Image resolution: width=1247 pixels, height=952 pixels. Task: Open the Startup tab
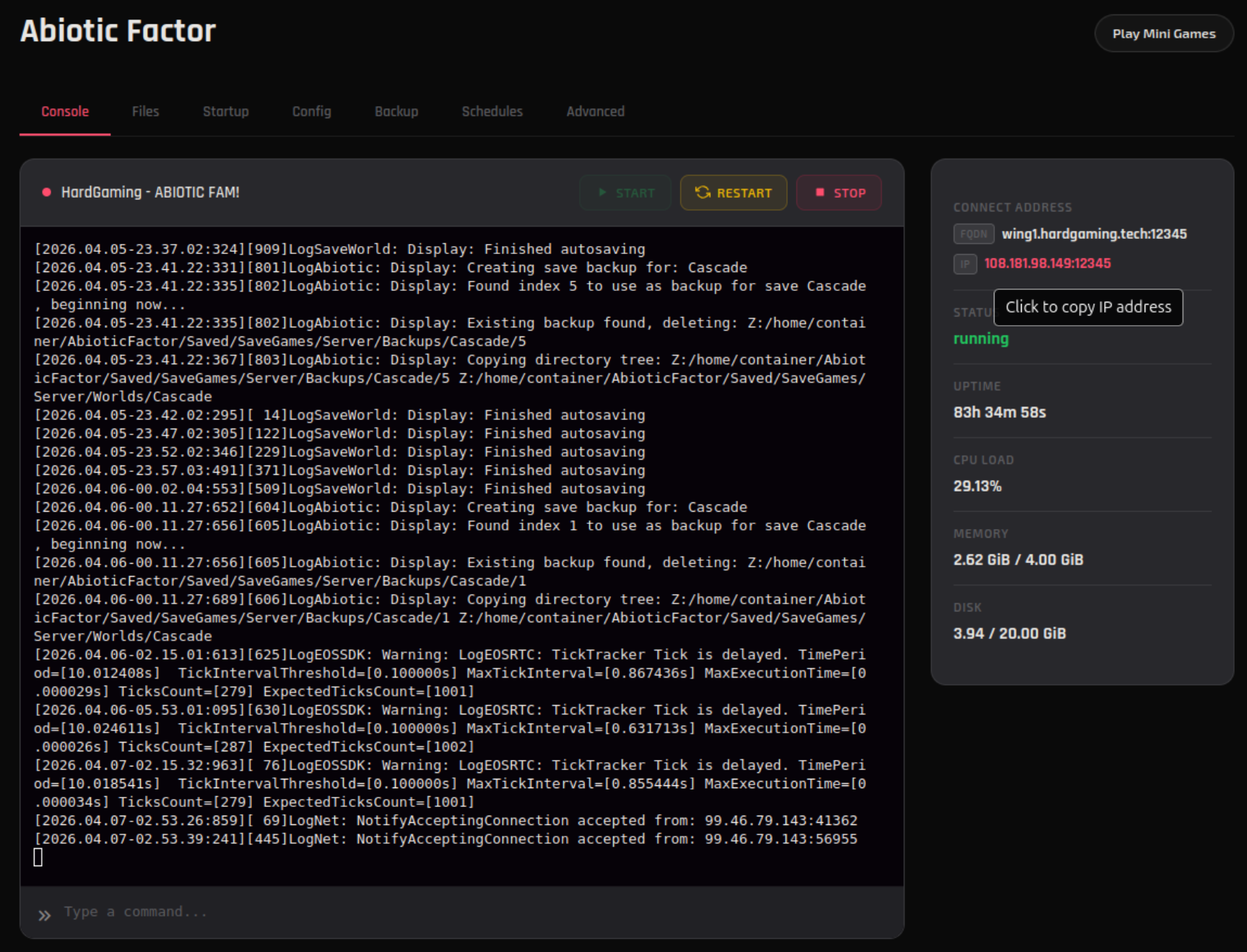[225, 111]
